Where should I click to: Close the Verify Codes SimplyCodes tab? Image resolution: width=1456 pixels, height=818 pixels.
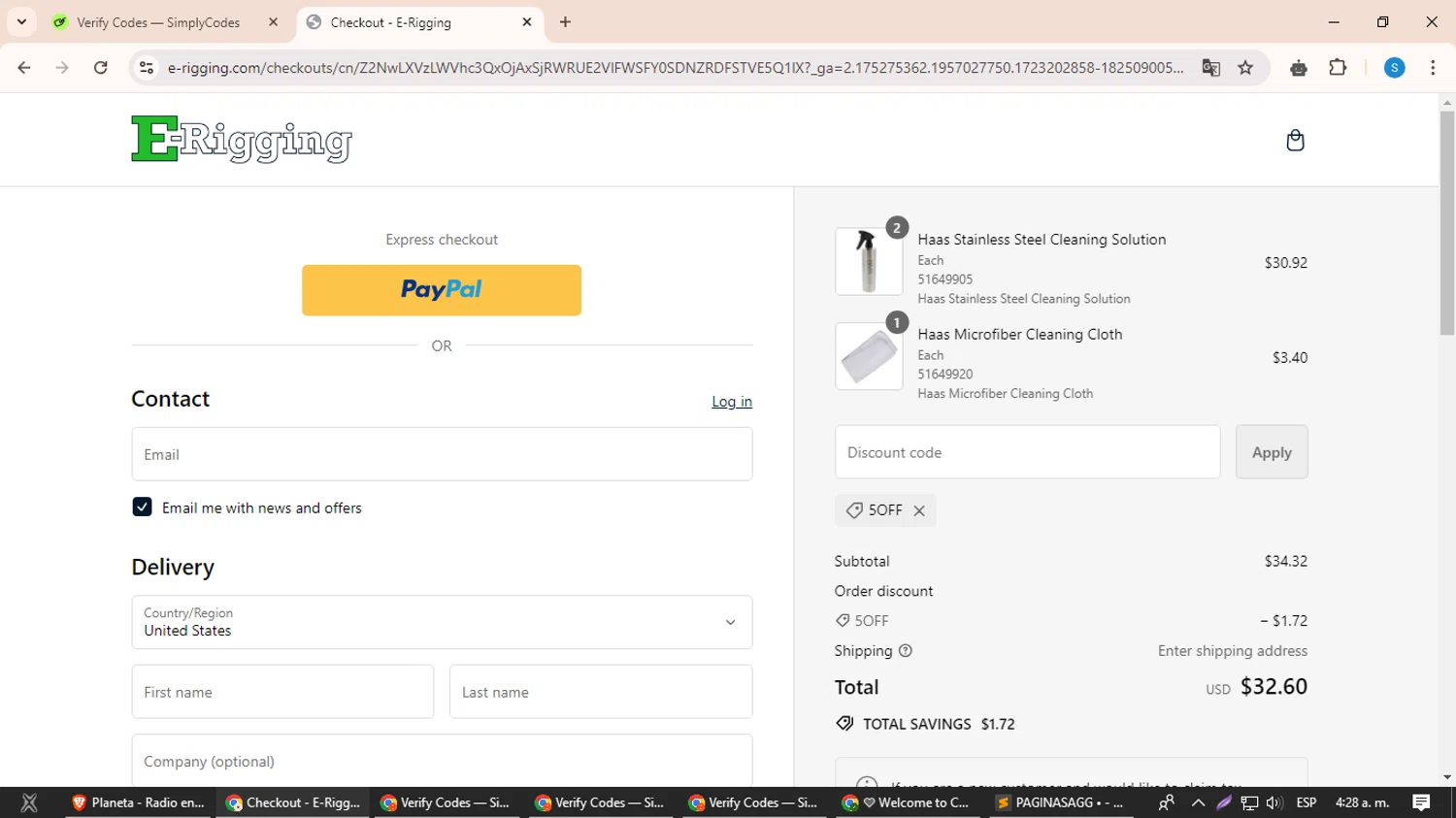[273, 22]
